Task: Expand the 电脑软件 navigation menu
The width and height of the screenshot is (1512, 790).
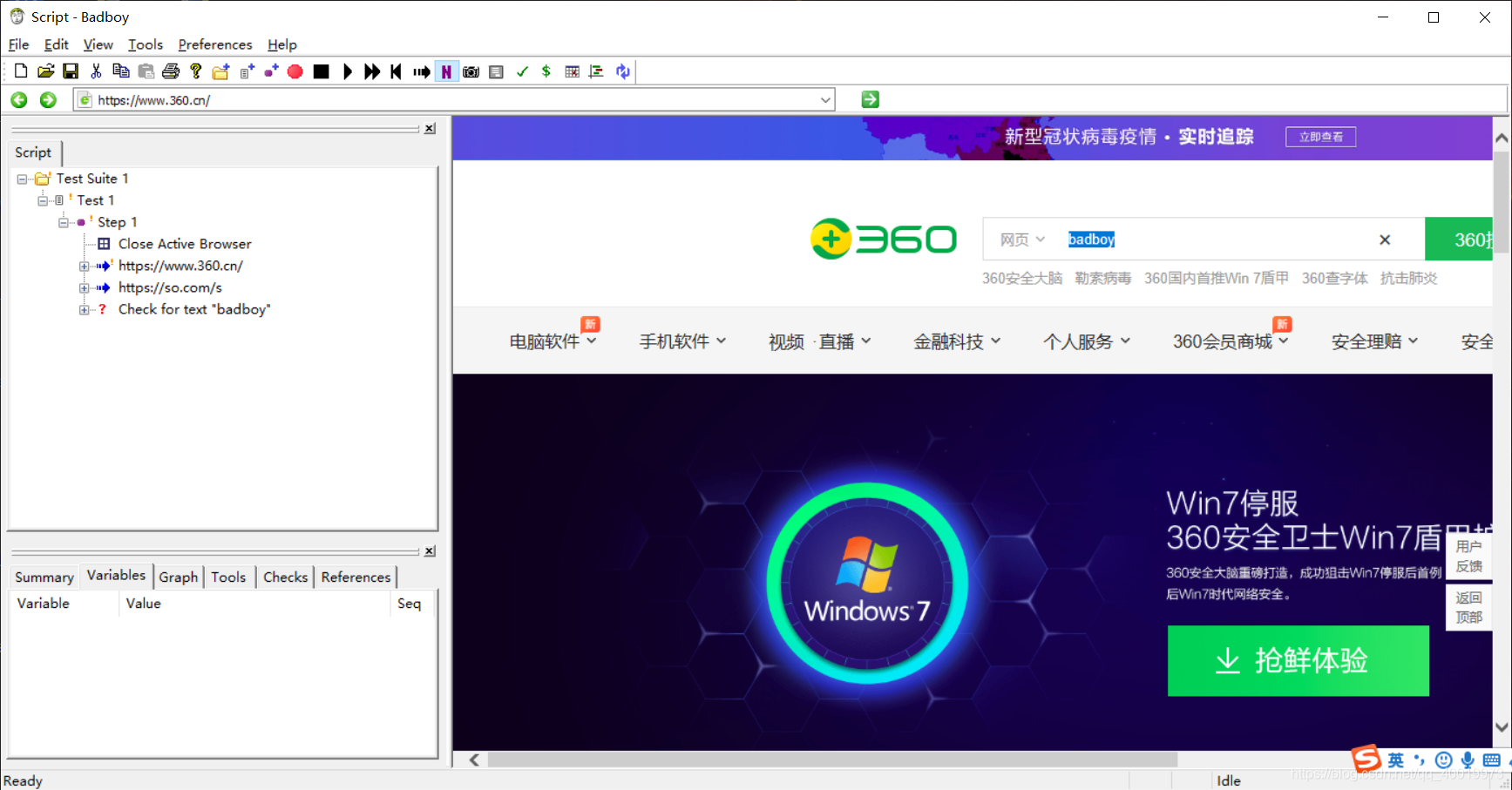Action: 553,341
